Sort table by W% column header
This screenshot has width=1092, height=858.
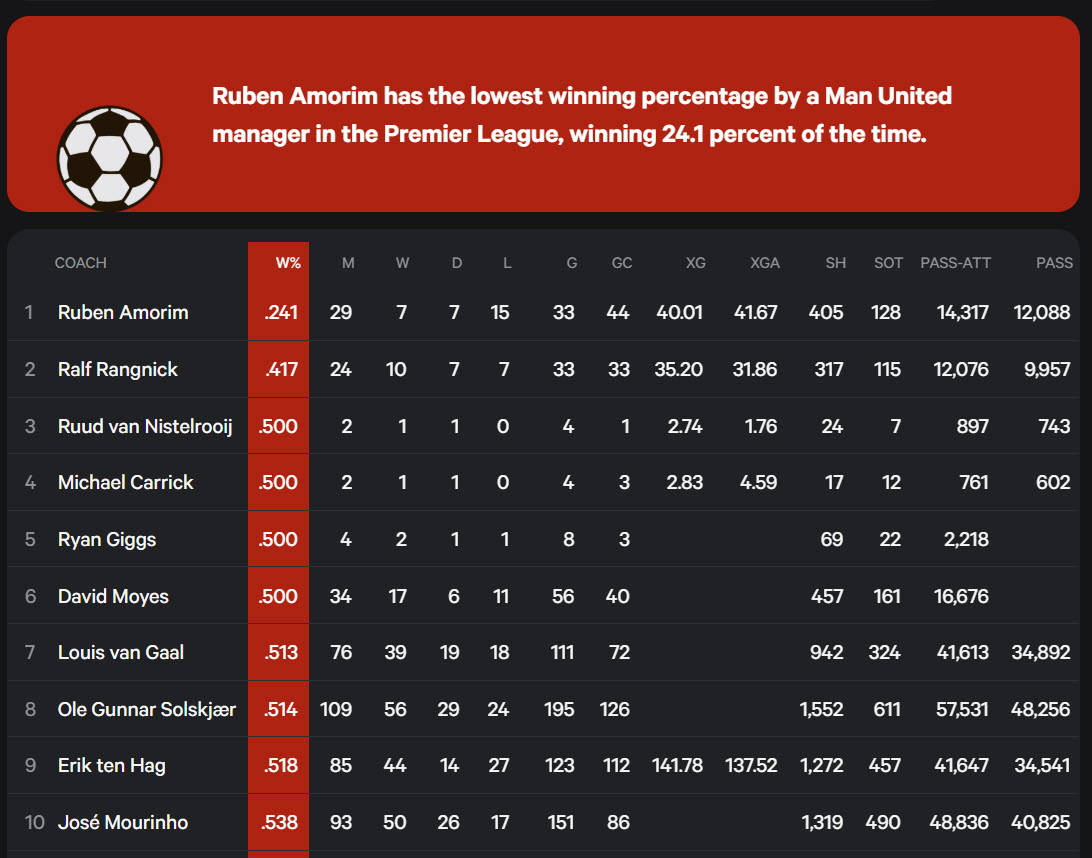pyautogui.click(x=288, y=263)
